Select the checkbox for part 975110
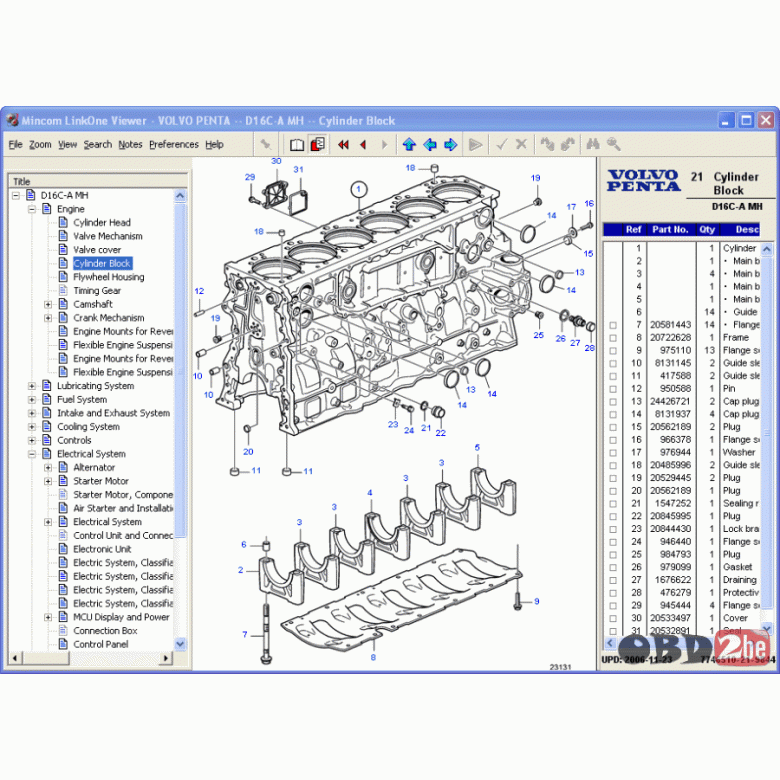Screen dimensions: 780x780 tap(613, 351)
